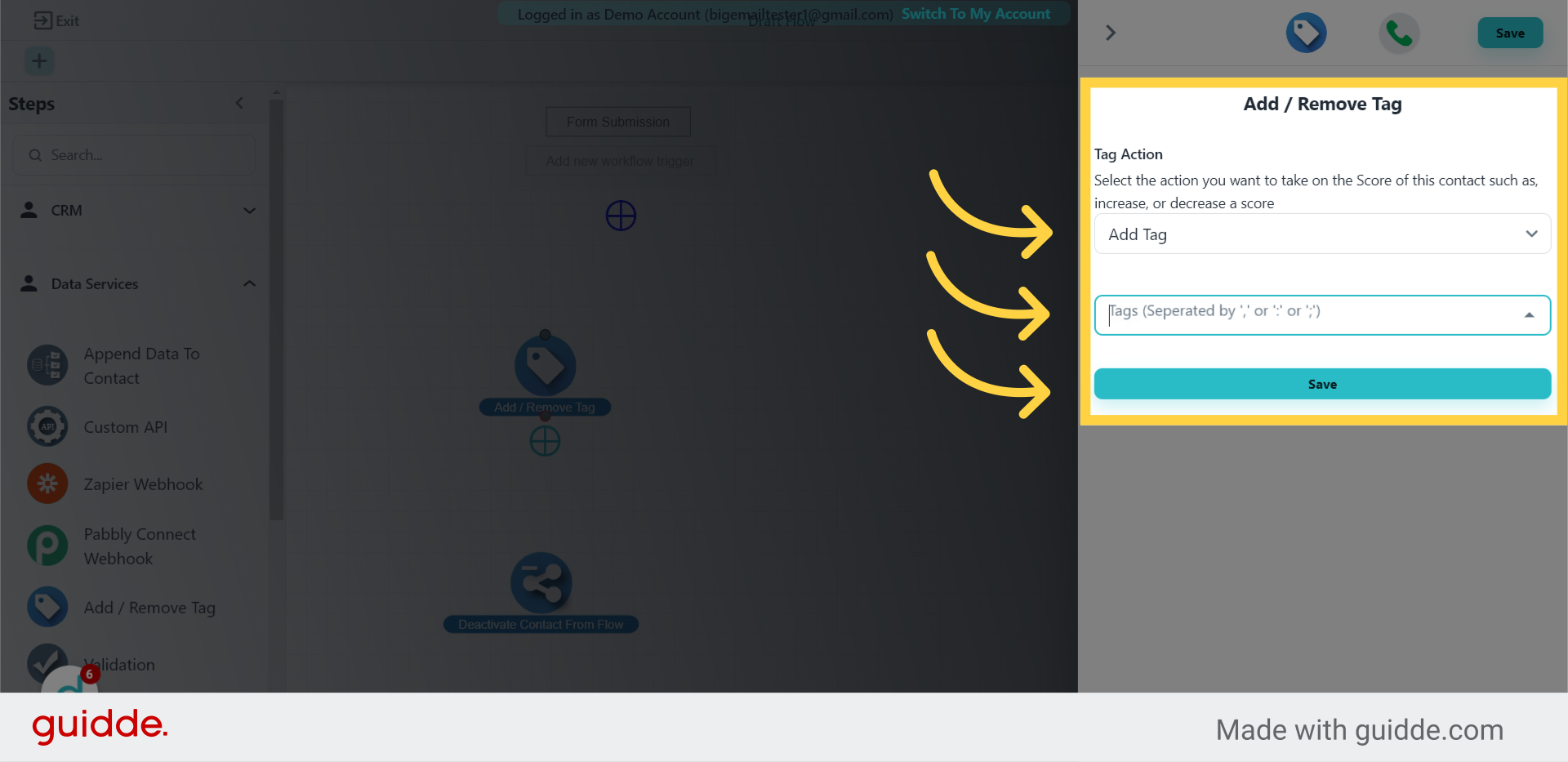Click the Add / Remove Tag node label

click(x=545, y=407)
